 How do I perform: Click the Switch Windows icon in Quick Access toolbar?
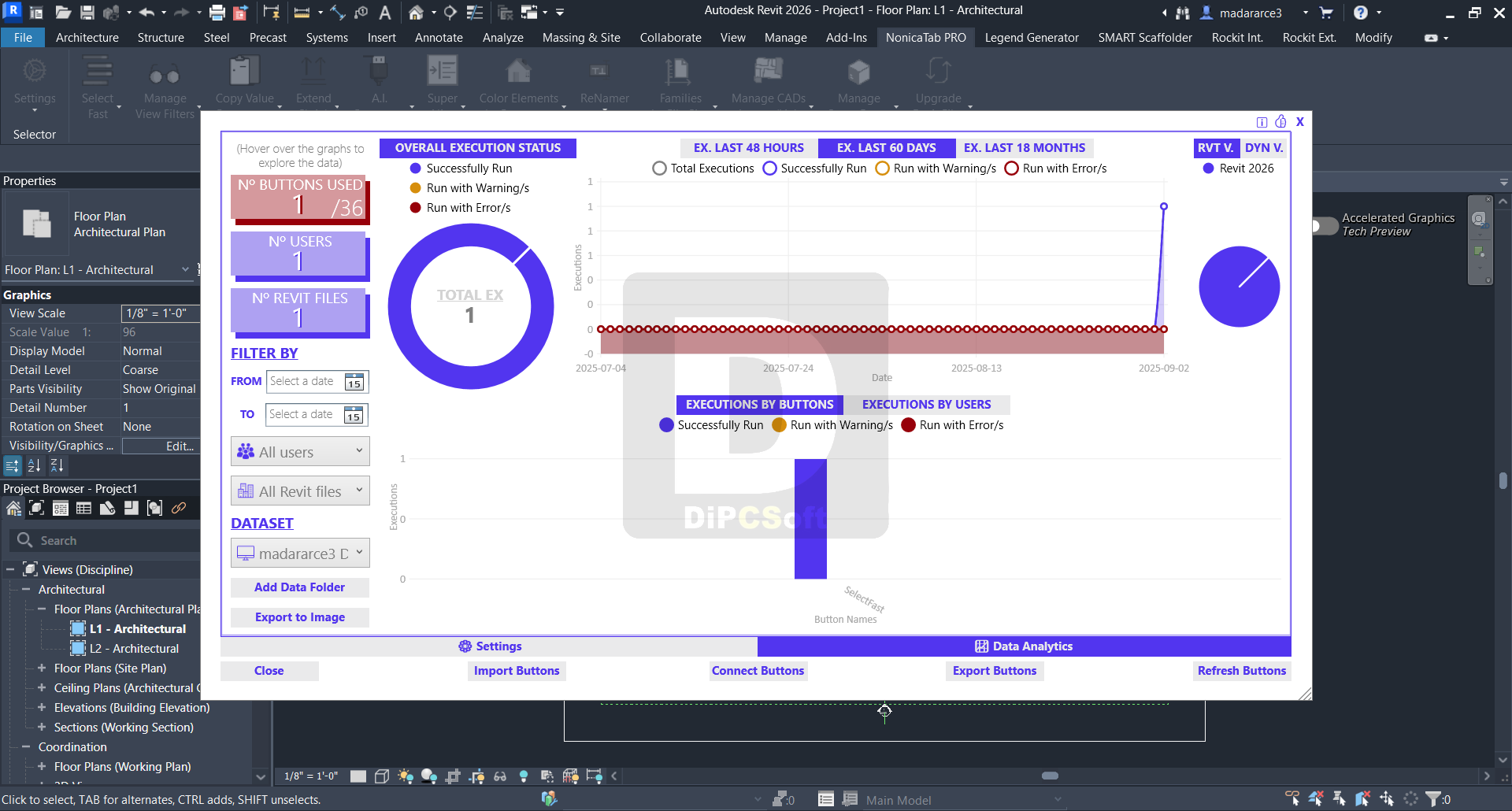[x=529, y=13]
